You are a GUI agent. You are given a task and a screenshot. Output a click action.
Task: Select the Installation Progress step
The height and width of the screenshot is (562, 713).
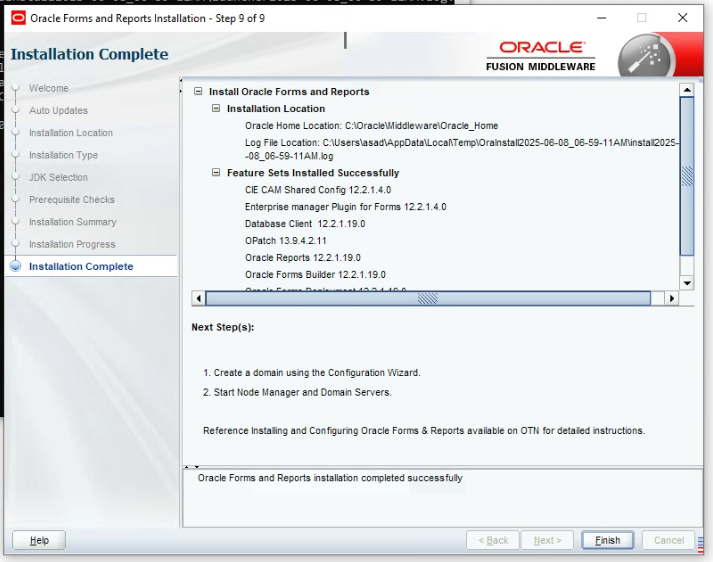72,244
